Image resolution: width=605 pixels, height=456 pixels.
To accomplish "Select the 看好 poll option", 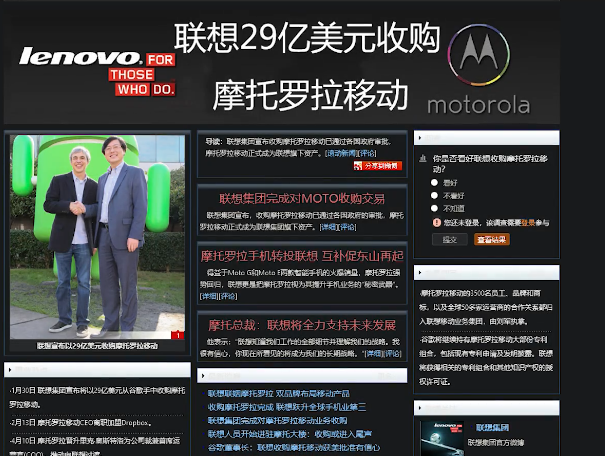I will pos(434,182).
